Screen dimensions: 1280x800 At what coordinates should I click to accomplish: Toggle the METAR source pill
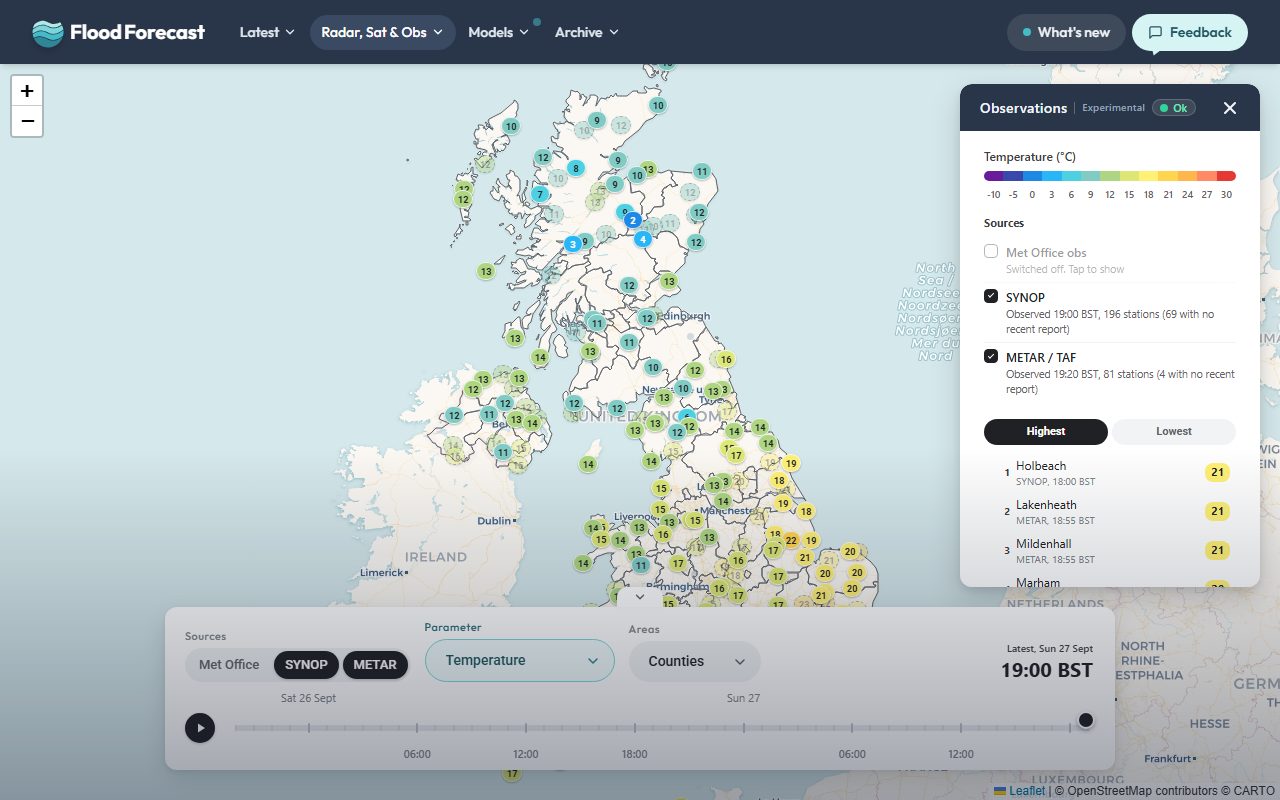375,664
